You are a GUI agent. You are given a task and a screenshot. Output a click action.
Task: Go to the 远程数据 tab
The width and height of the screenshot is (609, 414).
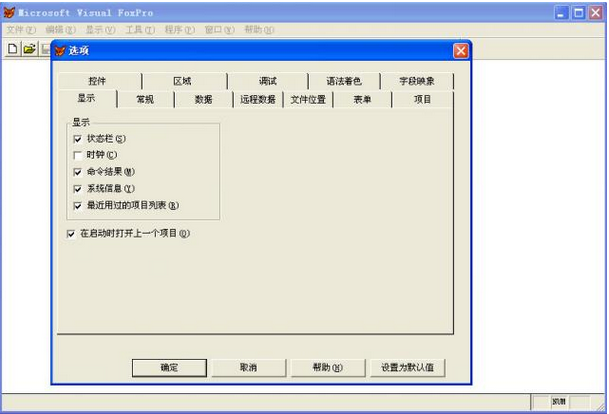pyautogui.click(x=258, y=99)
